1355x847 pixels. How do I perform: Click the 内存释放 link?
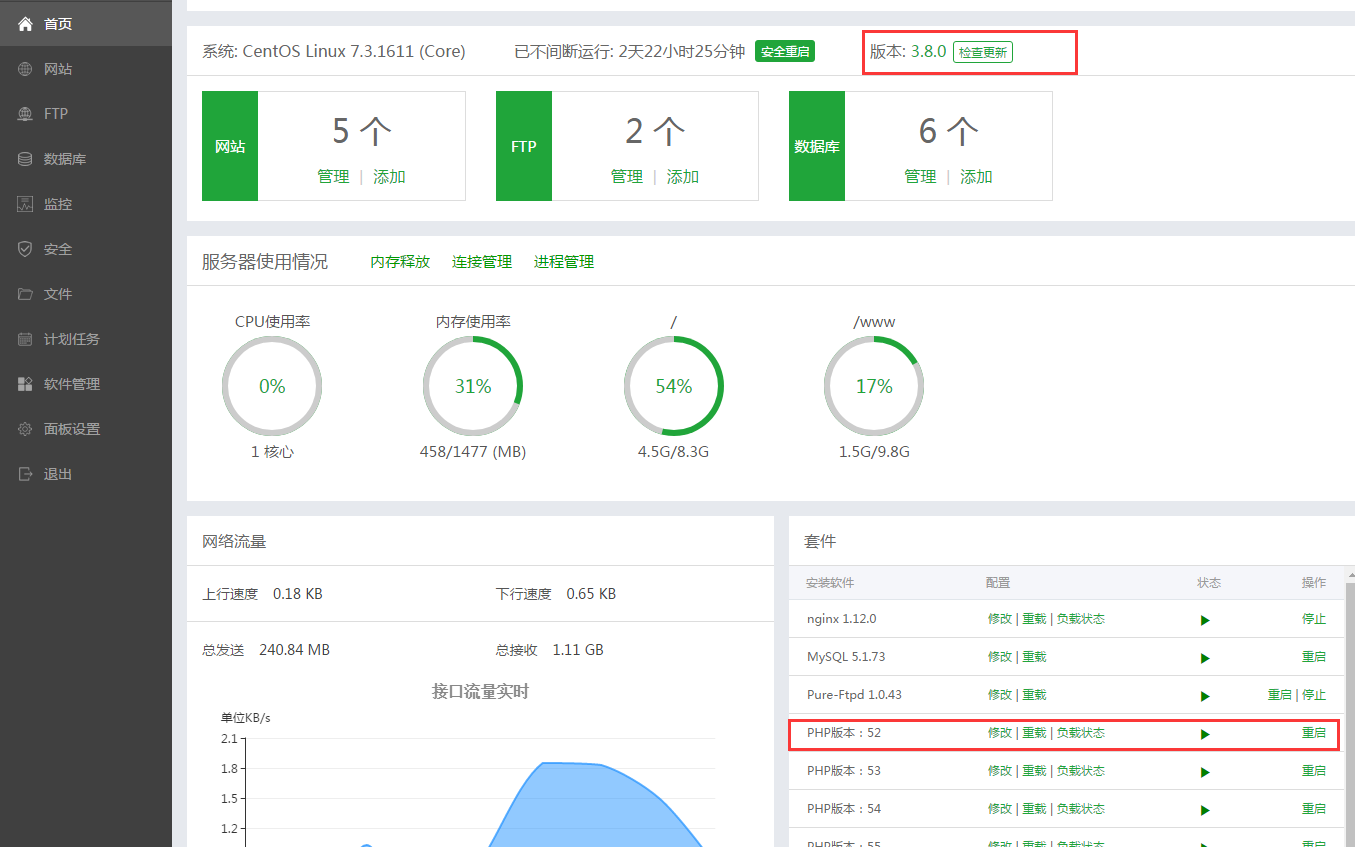click(400, 262)
